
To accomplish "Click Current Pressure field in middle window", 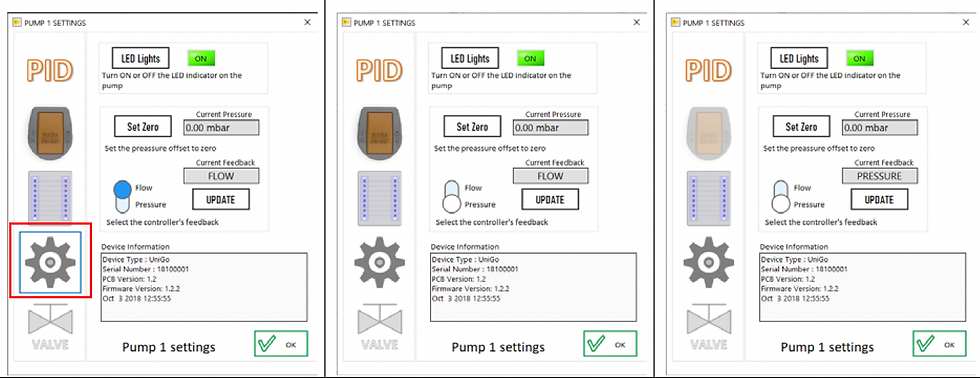I will tap(551, 127).
